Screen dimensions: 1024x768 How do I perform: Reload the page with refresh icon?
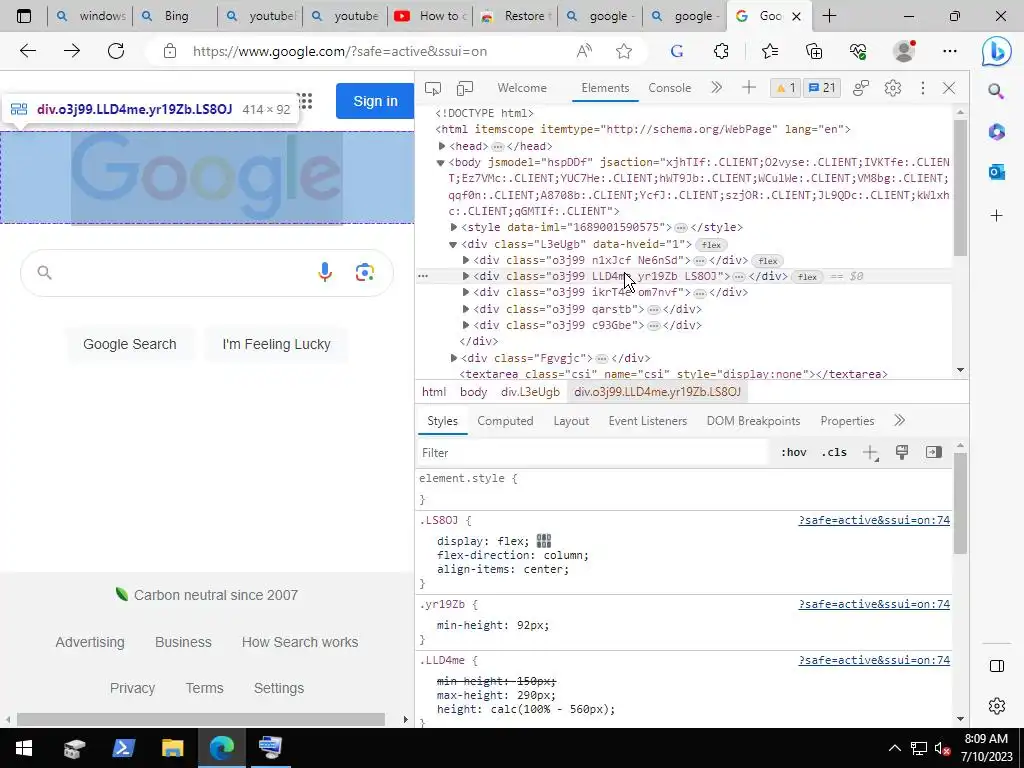(x=116, y=51)
